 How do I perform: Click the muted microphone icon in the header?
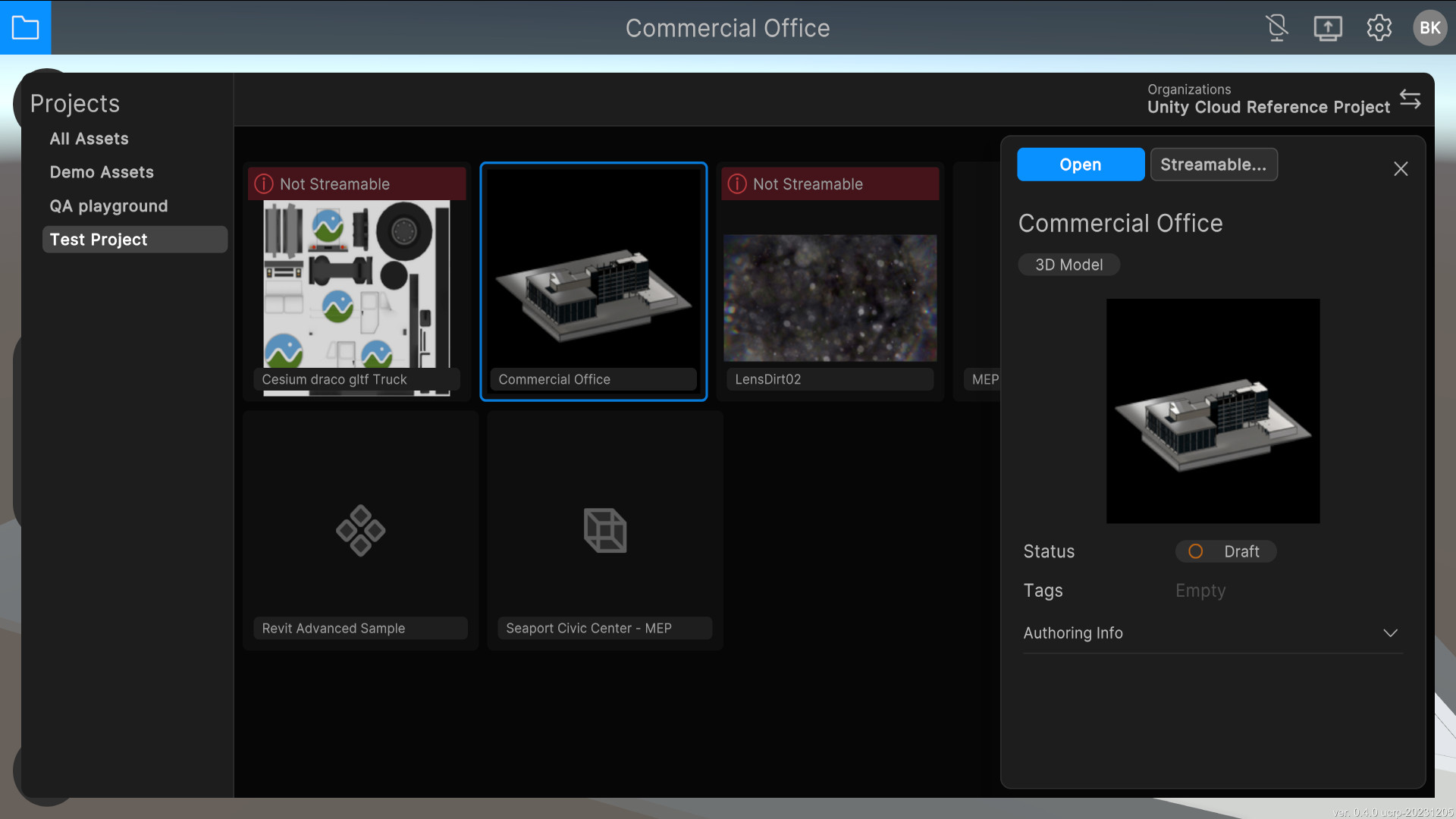click(1276, 27)
